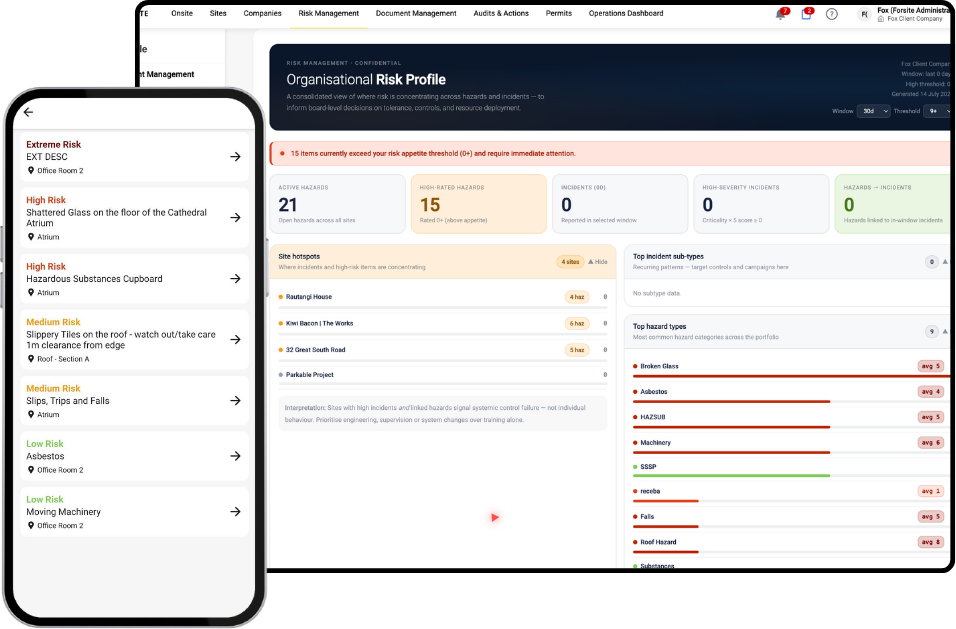Click High Risk label for Hazardous Substances

(46, 266)
